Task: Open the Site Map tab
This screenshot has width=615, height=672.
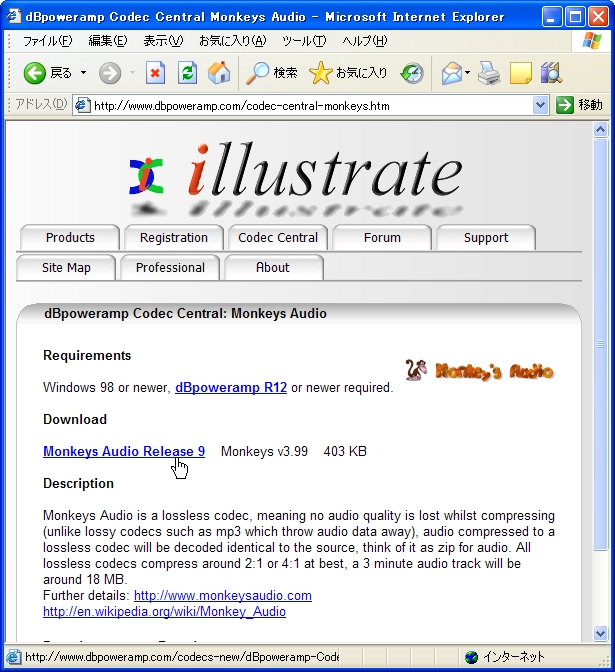Action: [x=66, y=267]
